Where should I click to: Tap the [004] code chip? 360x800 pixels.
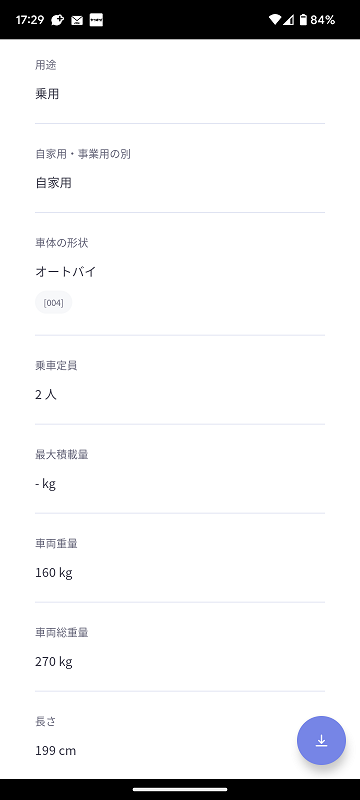coord(54,303)
